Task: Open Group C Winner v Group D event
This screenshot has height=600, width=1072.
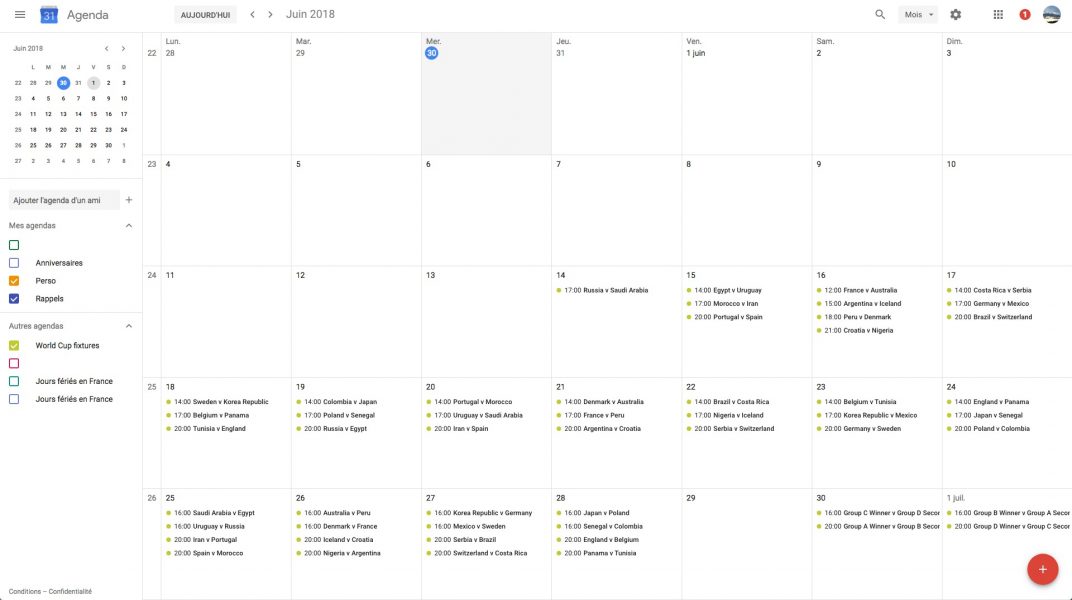Action: coord(878,513)
